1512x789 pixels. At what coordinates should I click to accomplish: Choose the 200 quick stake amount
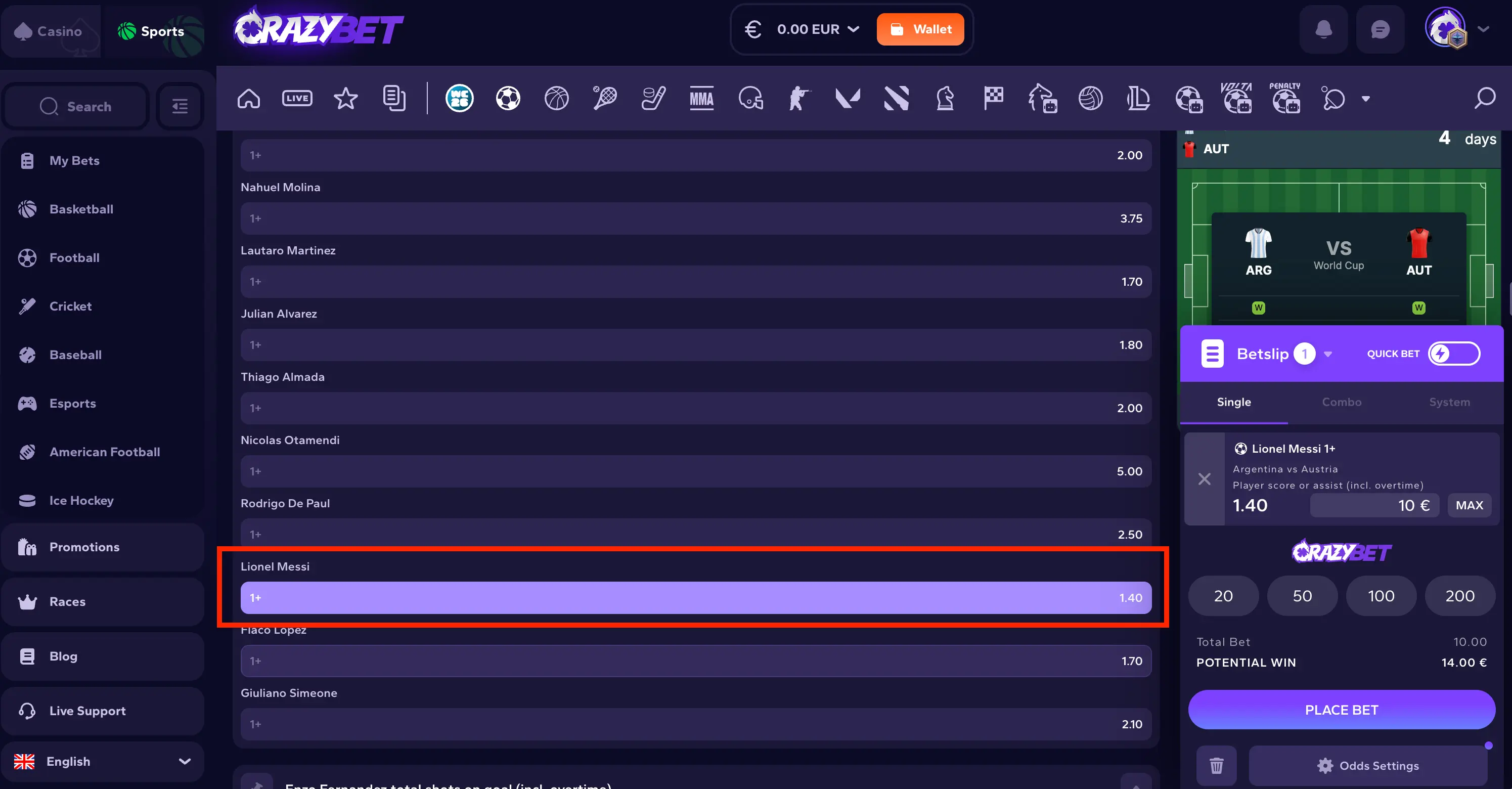pos(1460,596)
